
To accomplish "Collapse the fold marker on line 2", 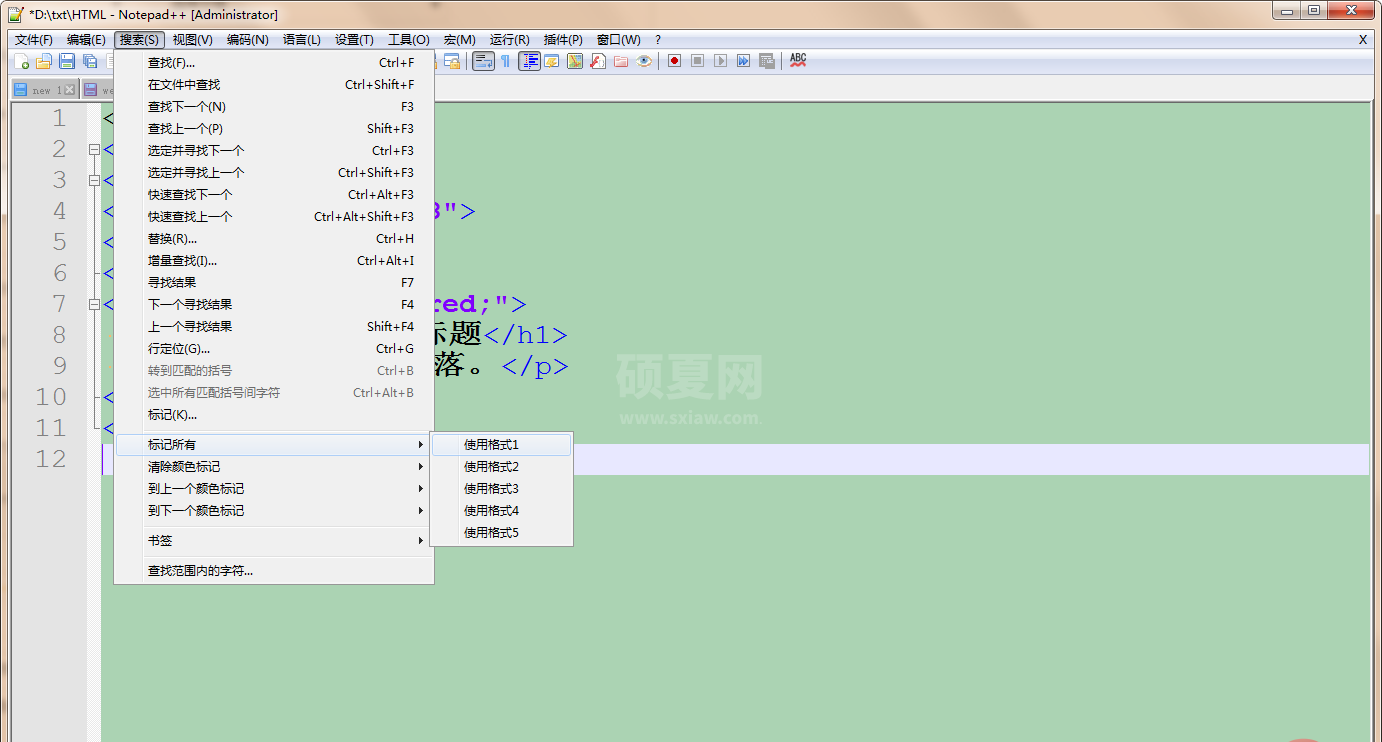I will 94,150.
